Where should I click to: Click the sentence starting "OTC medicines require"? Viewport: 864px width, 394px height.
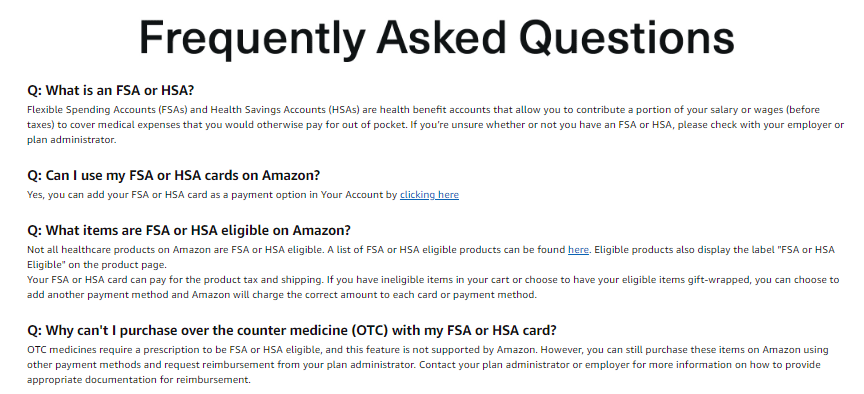pyautogui.click(x=282, y=350)
